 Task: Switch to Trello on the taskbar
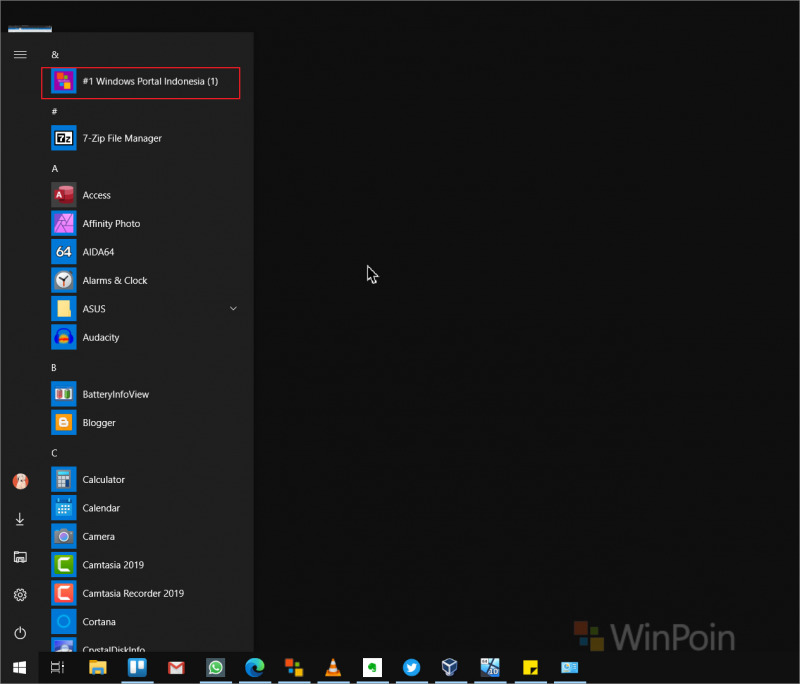tap(137, 667)
